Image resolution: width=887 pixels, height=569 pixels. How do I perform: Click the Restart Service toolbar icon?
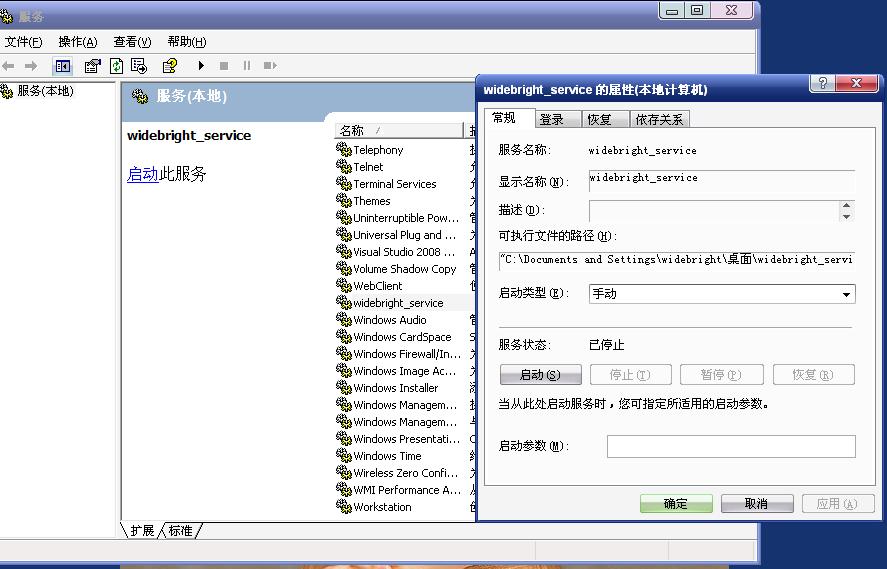coord(270,66)
